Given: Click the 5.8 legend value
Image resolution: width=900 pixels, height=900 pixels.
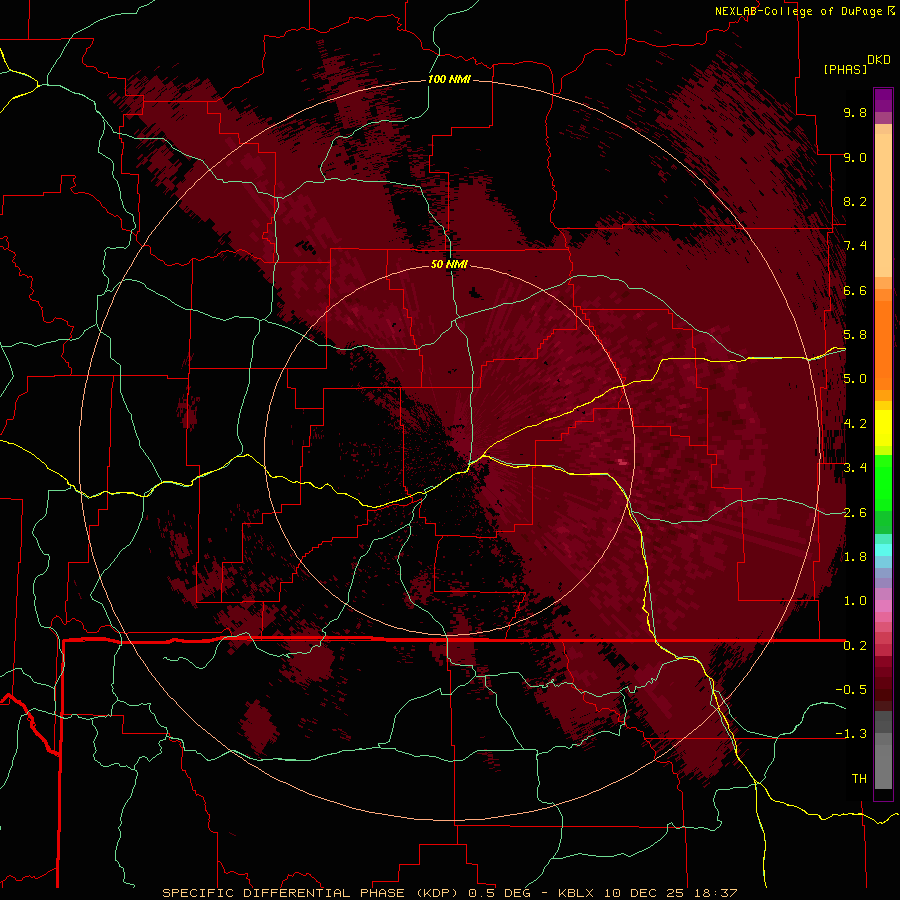Looking at the screenshot, I should tap(855, 335).
